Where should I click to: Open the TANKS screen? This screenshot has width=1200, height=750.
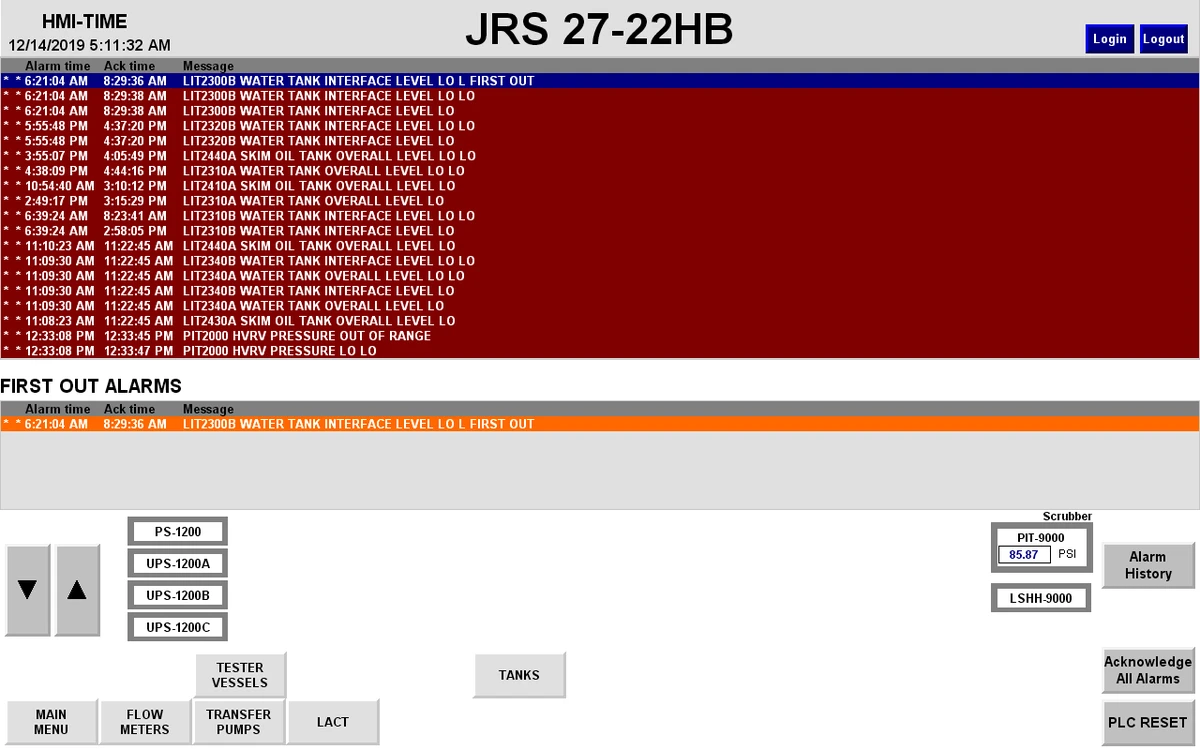(519, 675)
